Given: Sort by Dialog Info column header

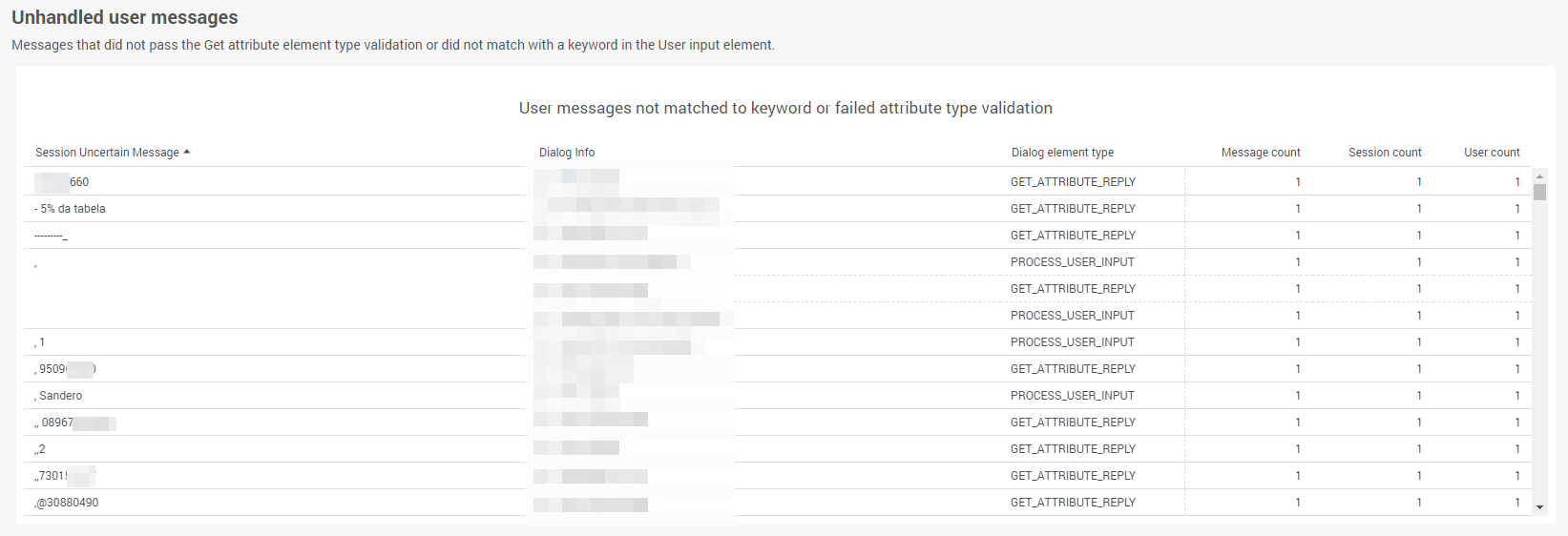Looking at the screenshot, I should [567, 153].
